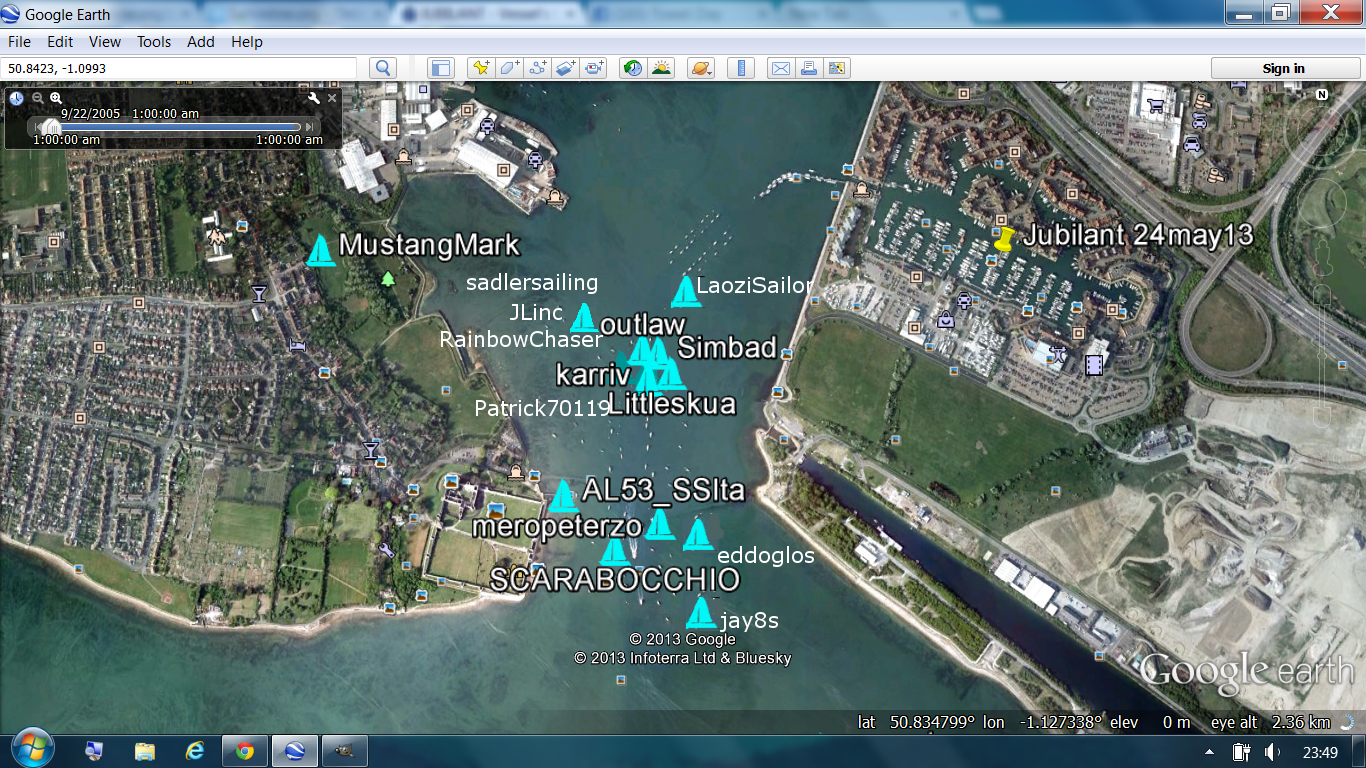Open Internet Explorer from taskbar

coord(195,751)
